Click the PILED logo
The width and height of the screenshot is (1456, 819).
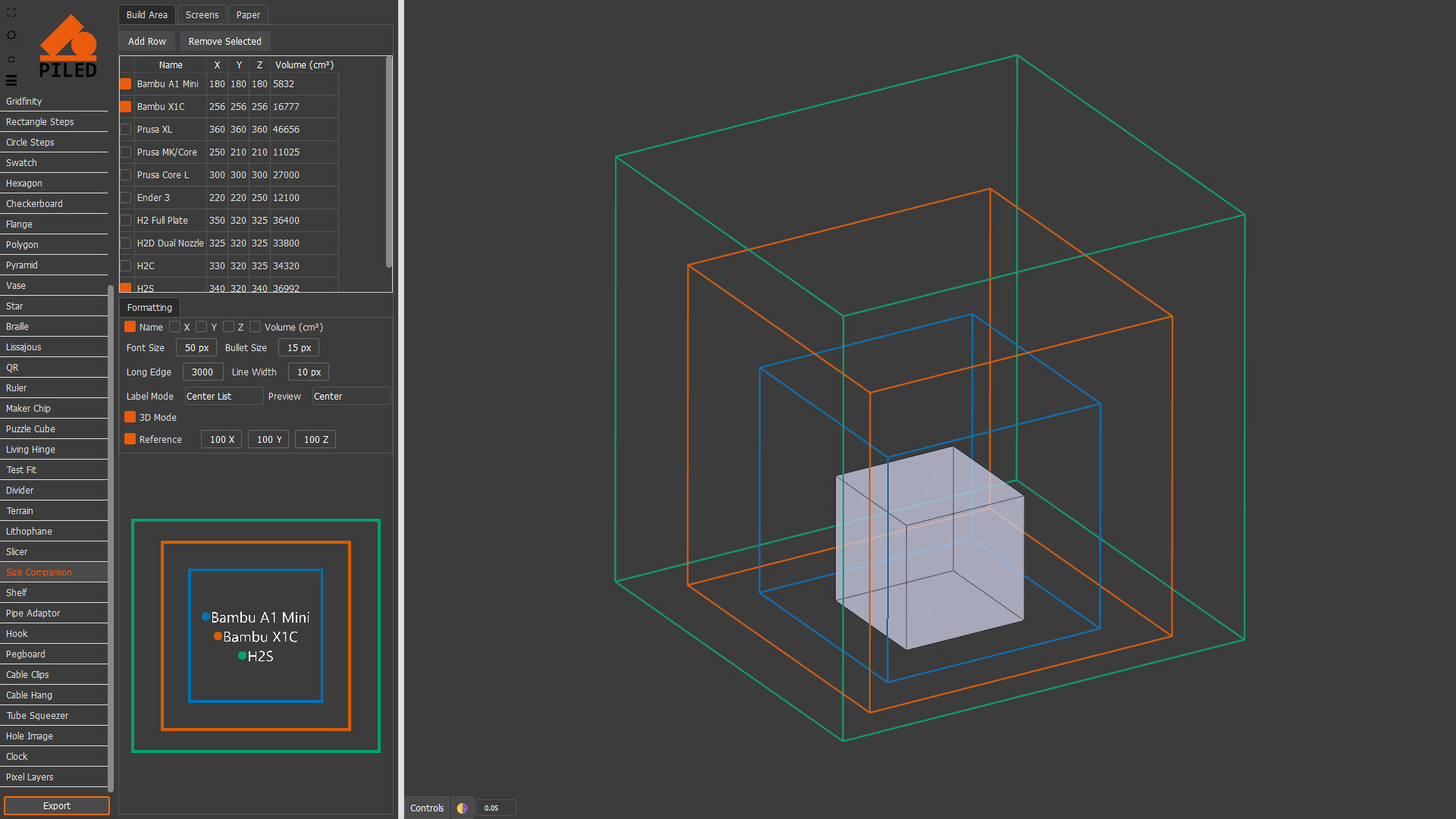pyautogui.click(x=68, y=45)
